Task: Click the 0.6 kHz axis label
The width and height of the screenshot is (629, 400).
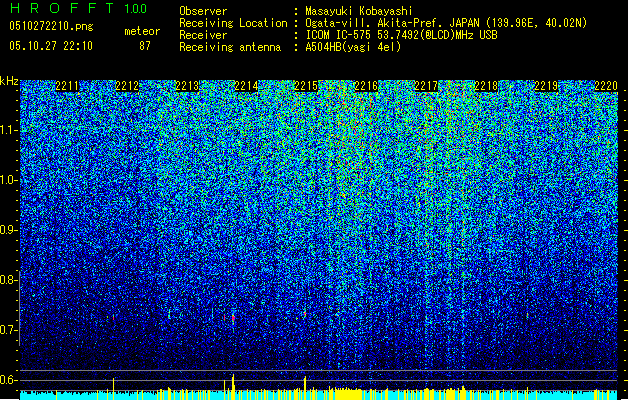Action: click(8, 380)
